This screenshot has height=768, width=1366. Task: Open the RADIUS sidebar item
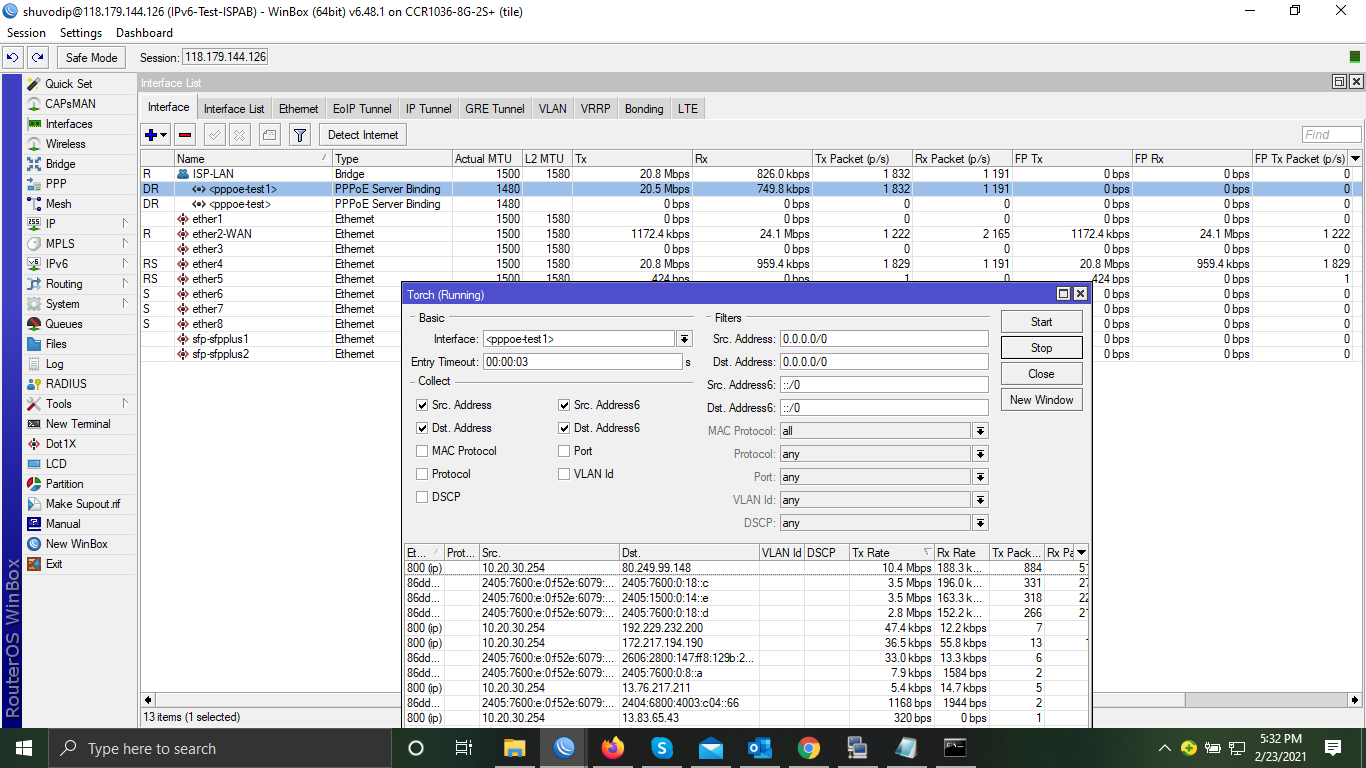[x=66, y=384]
